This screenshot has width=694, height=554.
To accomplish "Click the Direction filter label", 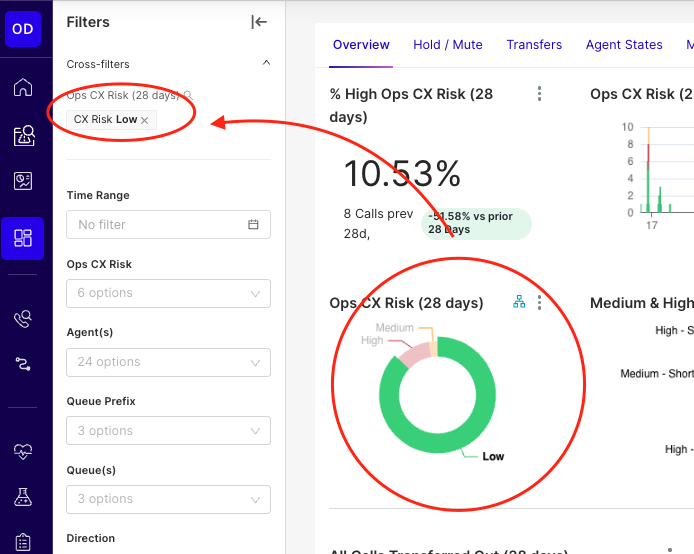I will [x=91, y=538].
